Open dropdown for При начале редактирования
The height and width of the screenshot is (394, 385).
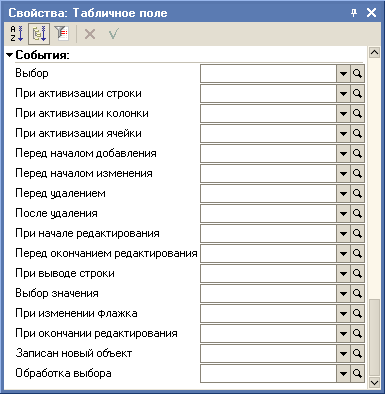click(343, 234)
